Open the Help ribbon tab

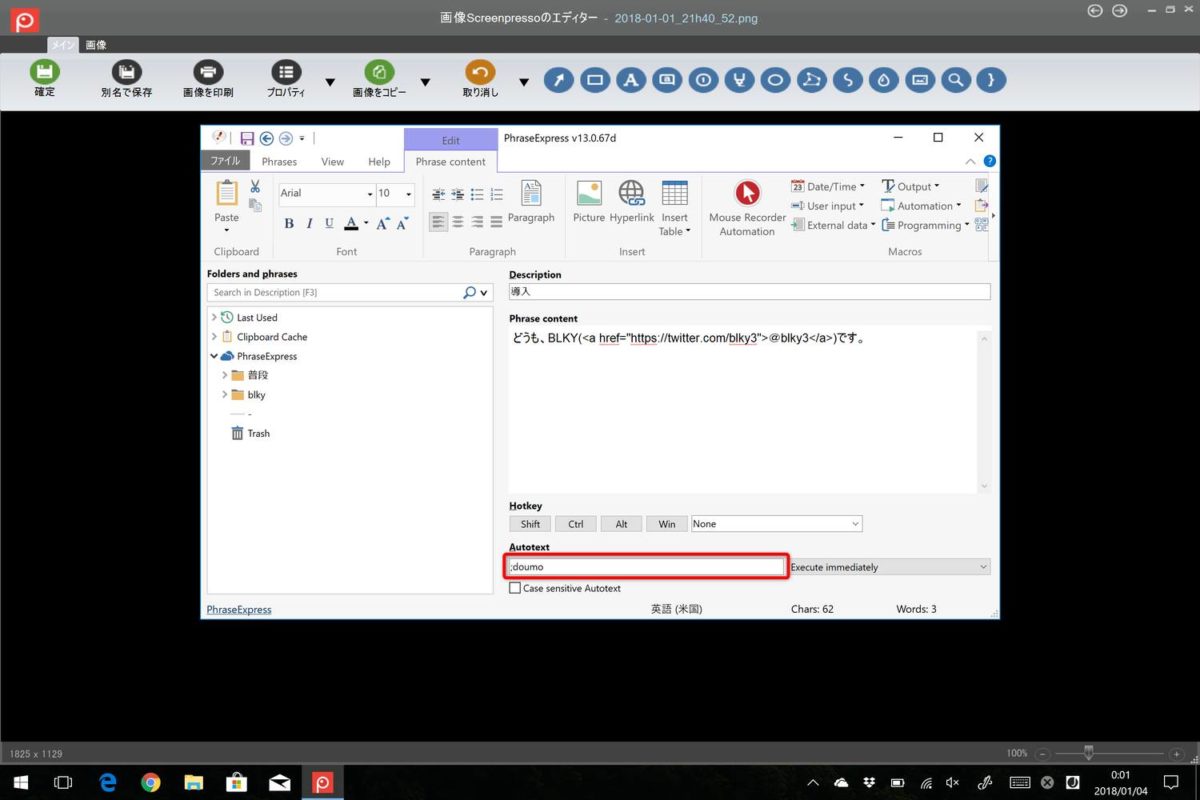coord(379,161)
